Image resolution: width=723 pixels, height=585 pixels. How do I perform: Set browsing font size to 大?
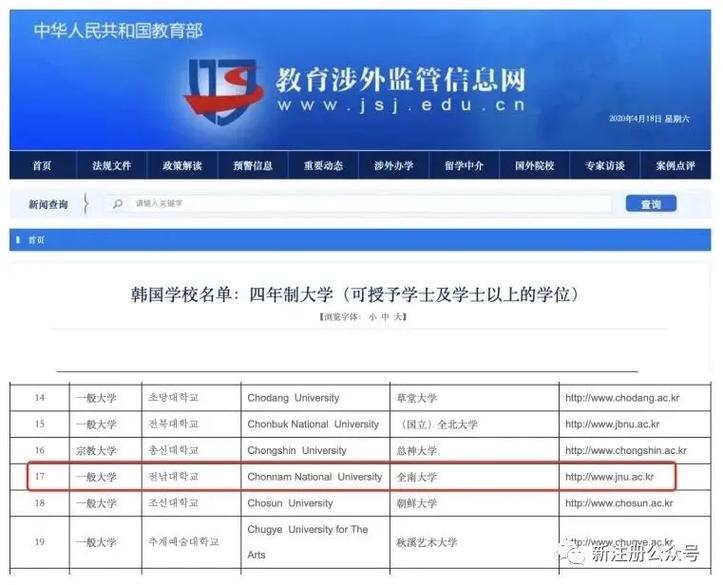click(x=398, y=317)
